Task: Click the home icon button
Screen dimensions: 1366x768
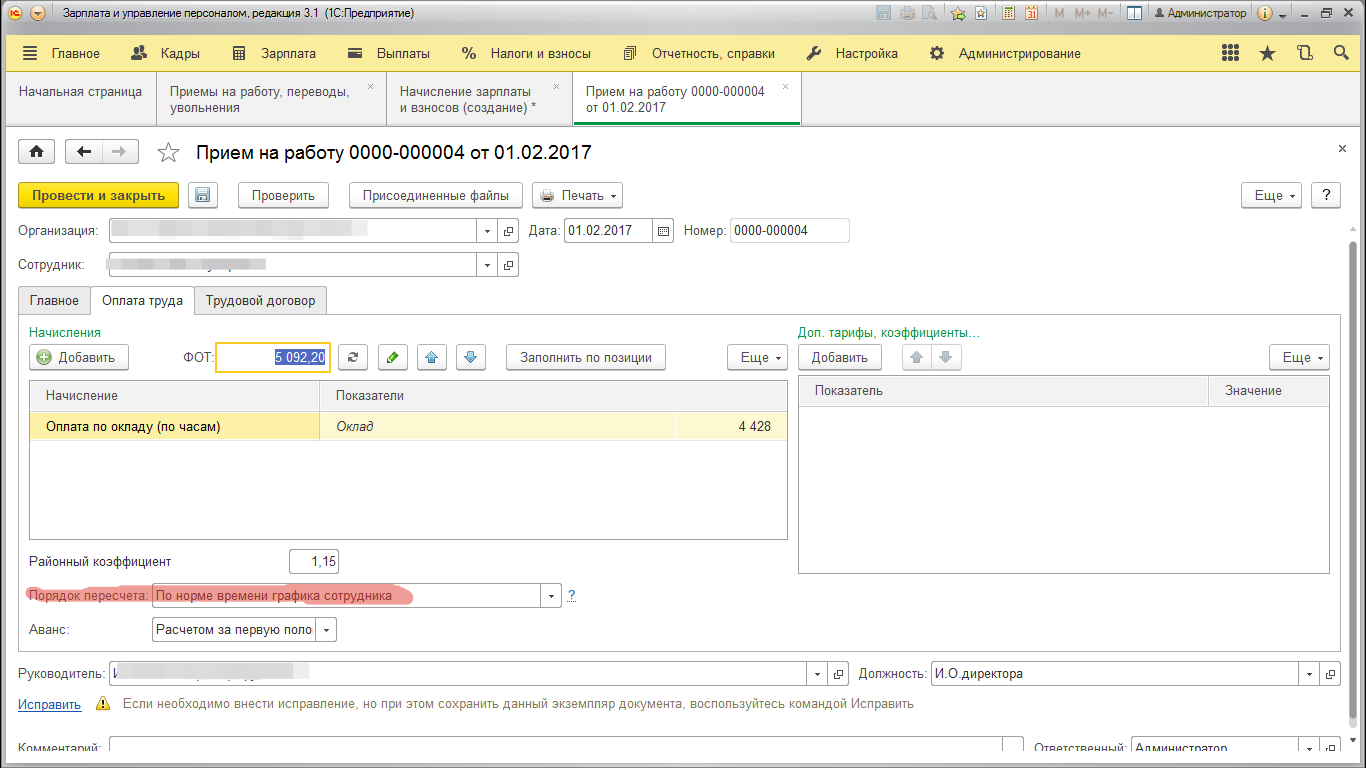Action: [x=37, y=152]
